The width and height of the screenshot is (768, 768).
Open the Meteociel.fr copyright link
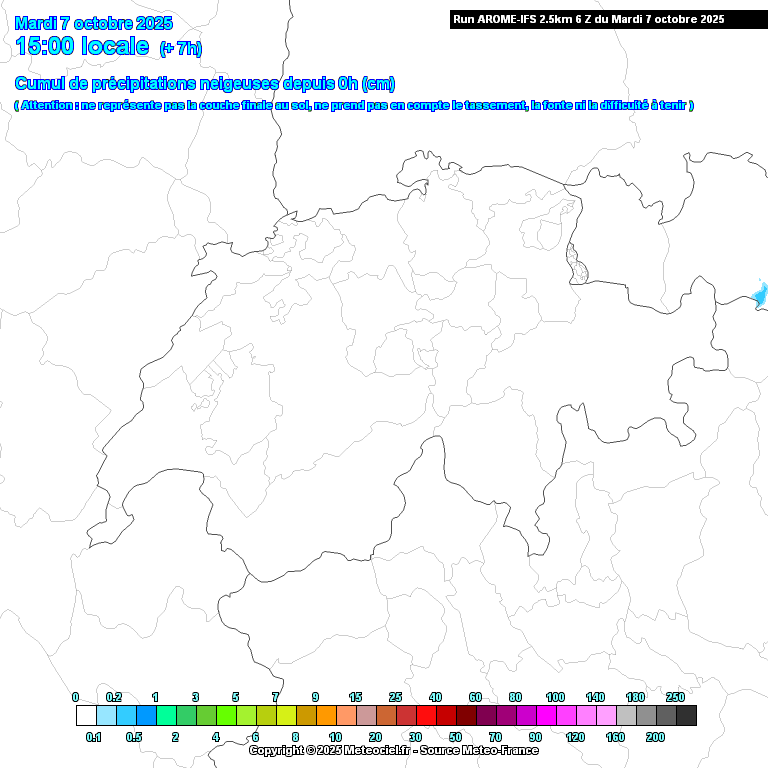pos(393,750)
